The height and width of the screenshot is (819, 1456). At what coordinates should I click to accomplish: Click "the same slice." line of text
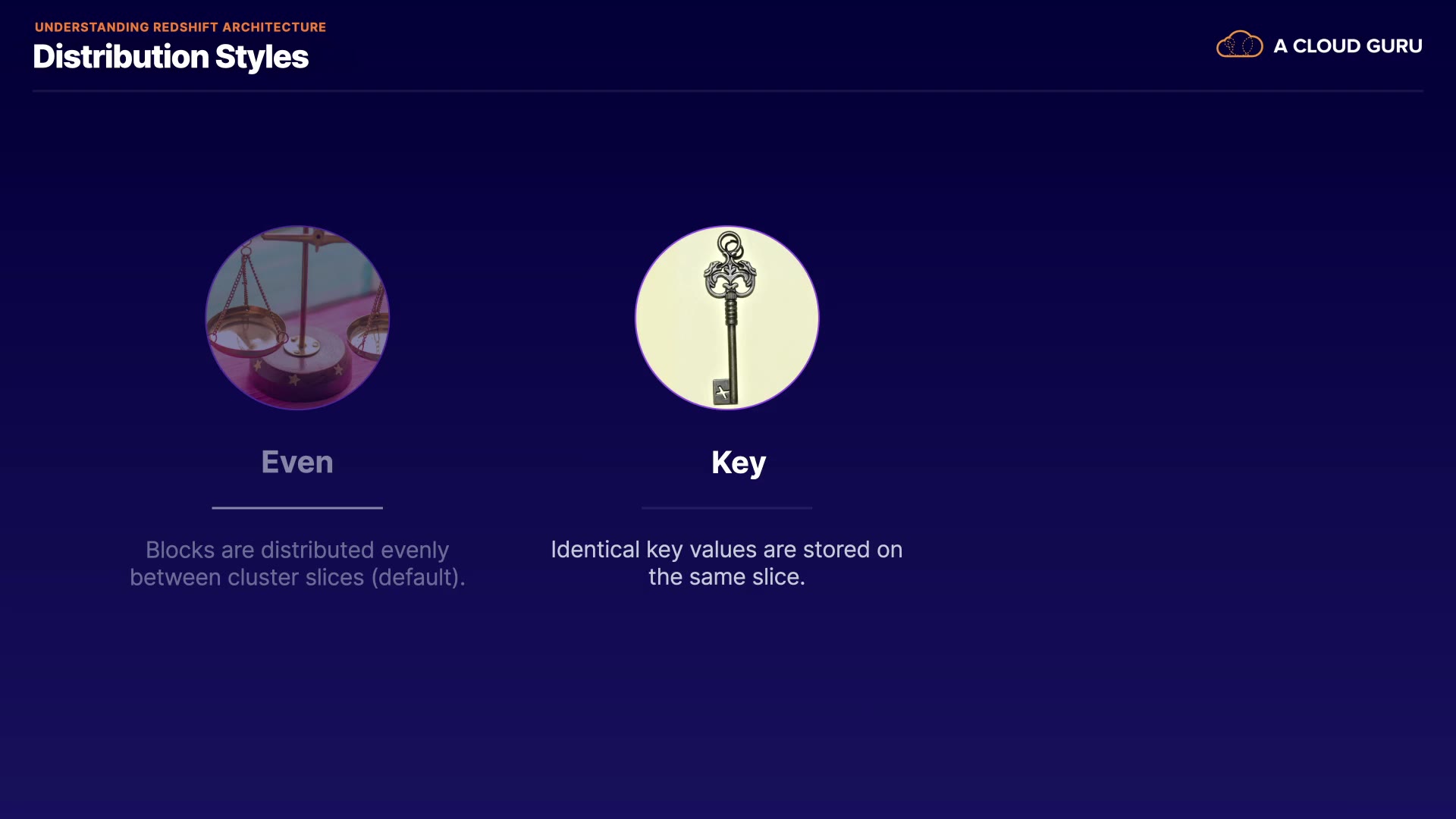726,577
